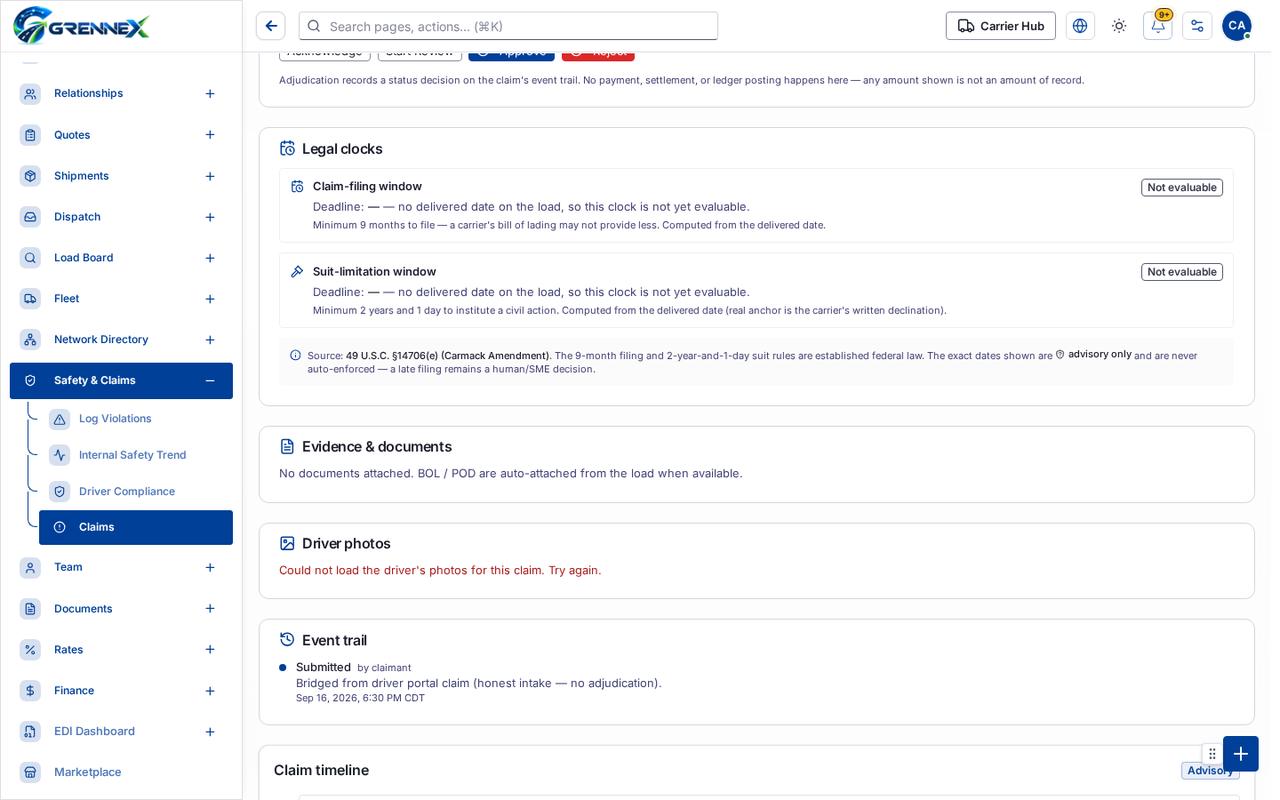Click the Rates percent icon

pyautogui.click(x=31, y=650)
